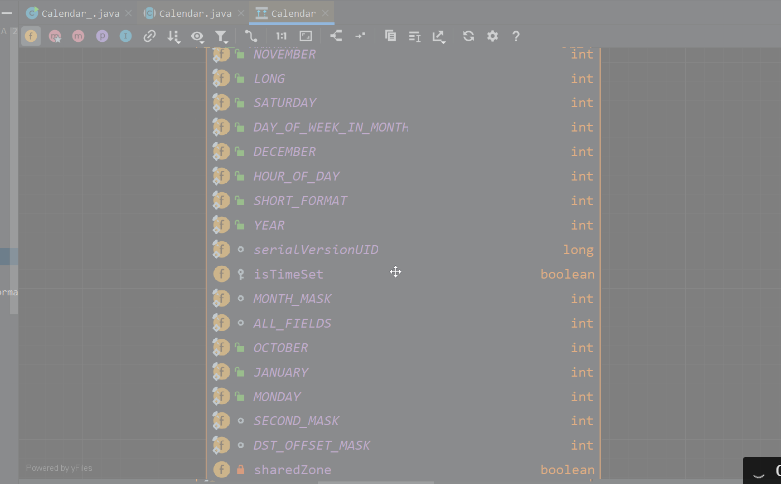The image size is (781, 484).
Task: Click field icon beside isTimeSet
Action: point(222,274)
